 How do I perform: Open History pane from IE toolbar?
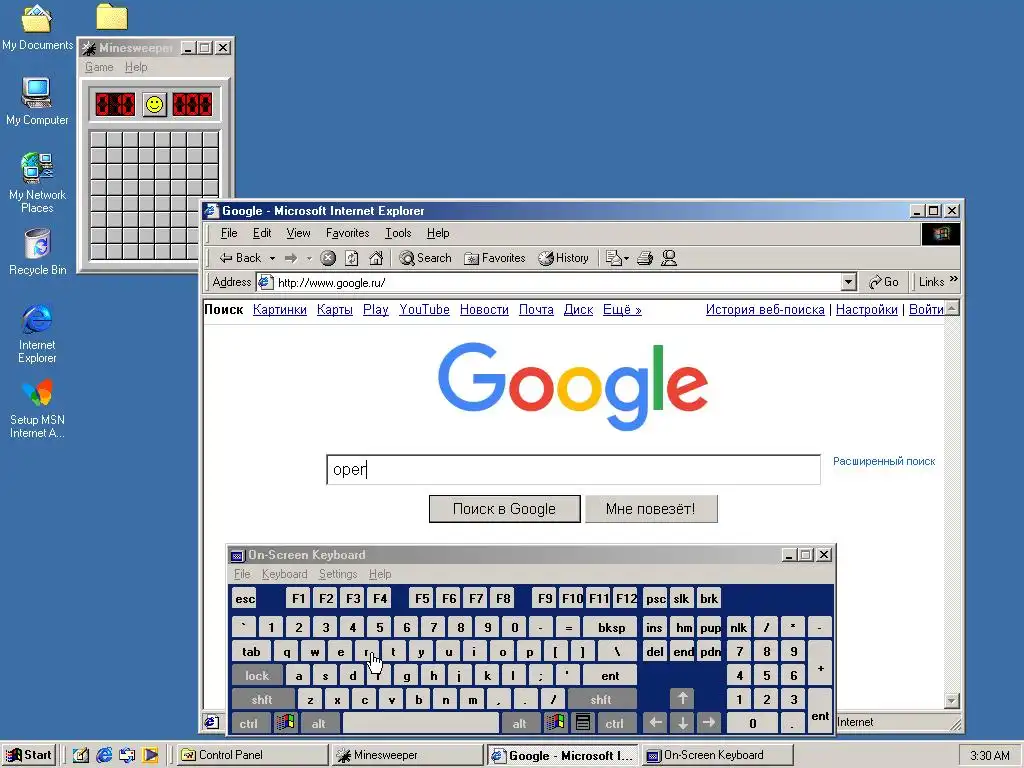(x=563, y=258)
